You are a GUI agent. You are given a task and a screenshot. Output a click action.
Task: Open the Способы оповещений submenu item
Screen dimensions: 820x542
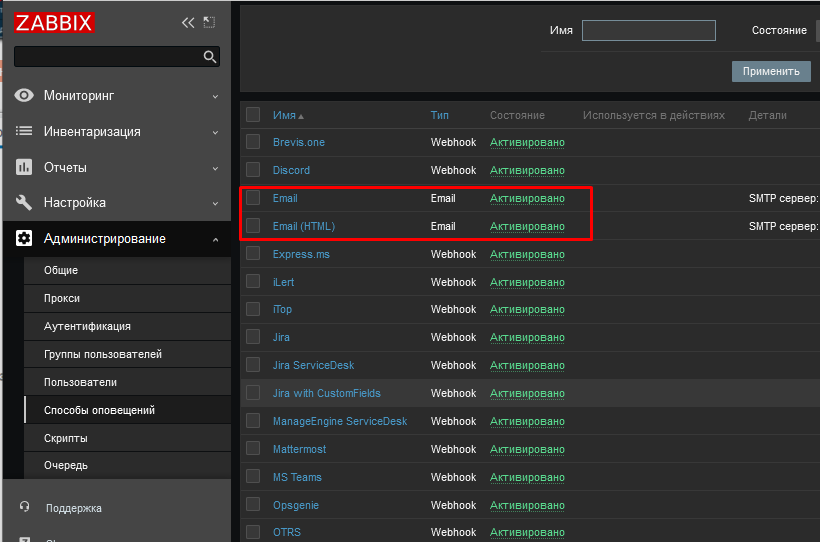99,410
